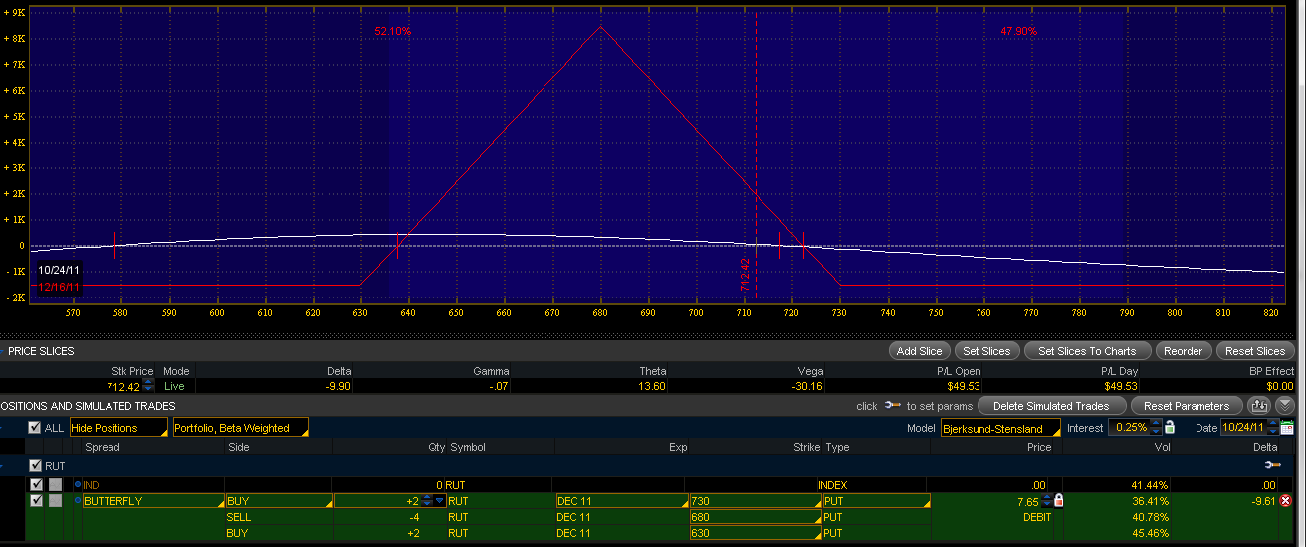This screenshot has height=547, width=1306.
Task: Click the red remove icon on Butterfly trade
Action: point(1286,500)
